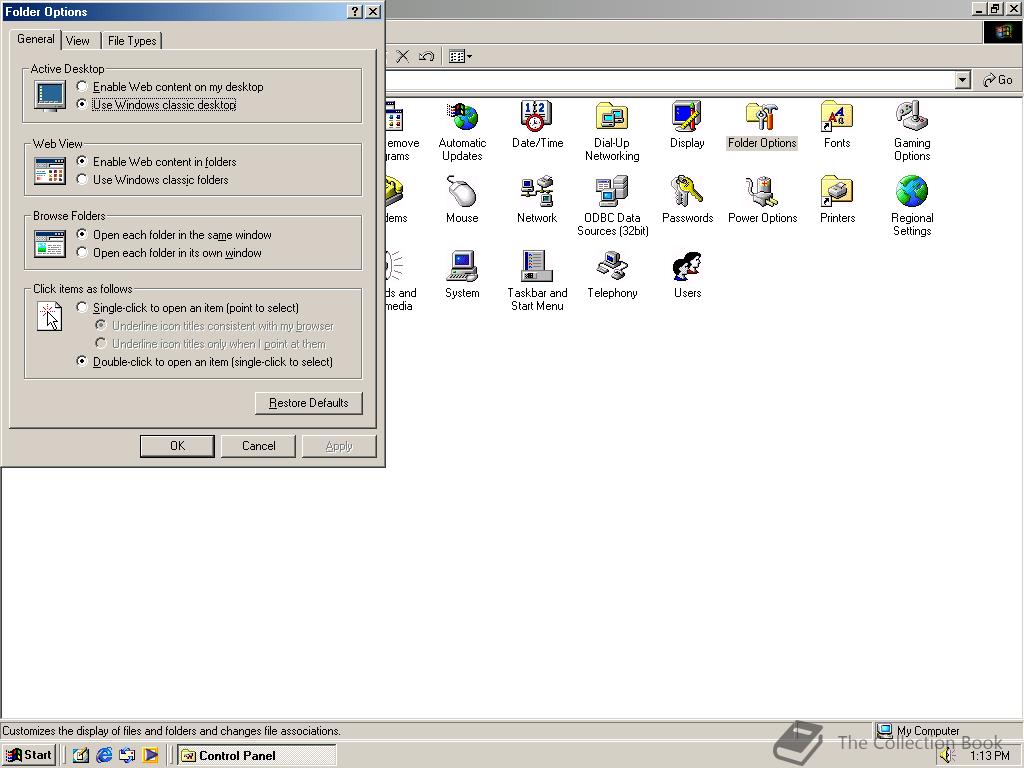This screenshot has width=1024, height=768.
Task: Click the Restore Defaults button
Action: (308, 403)
